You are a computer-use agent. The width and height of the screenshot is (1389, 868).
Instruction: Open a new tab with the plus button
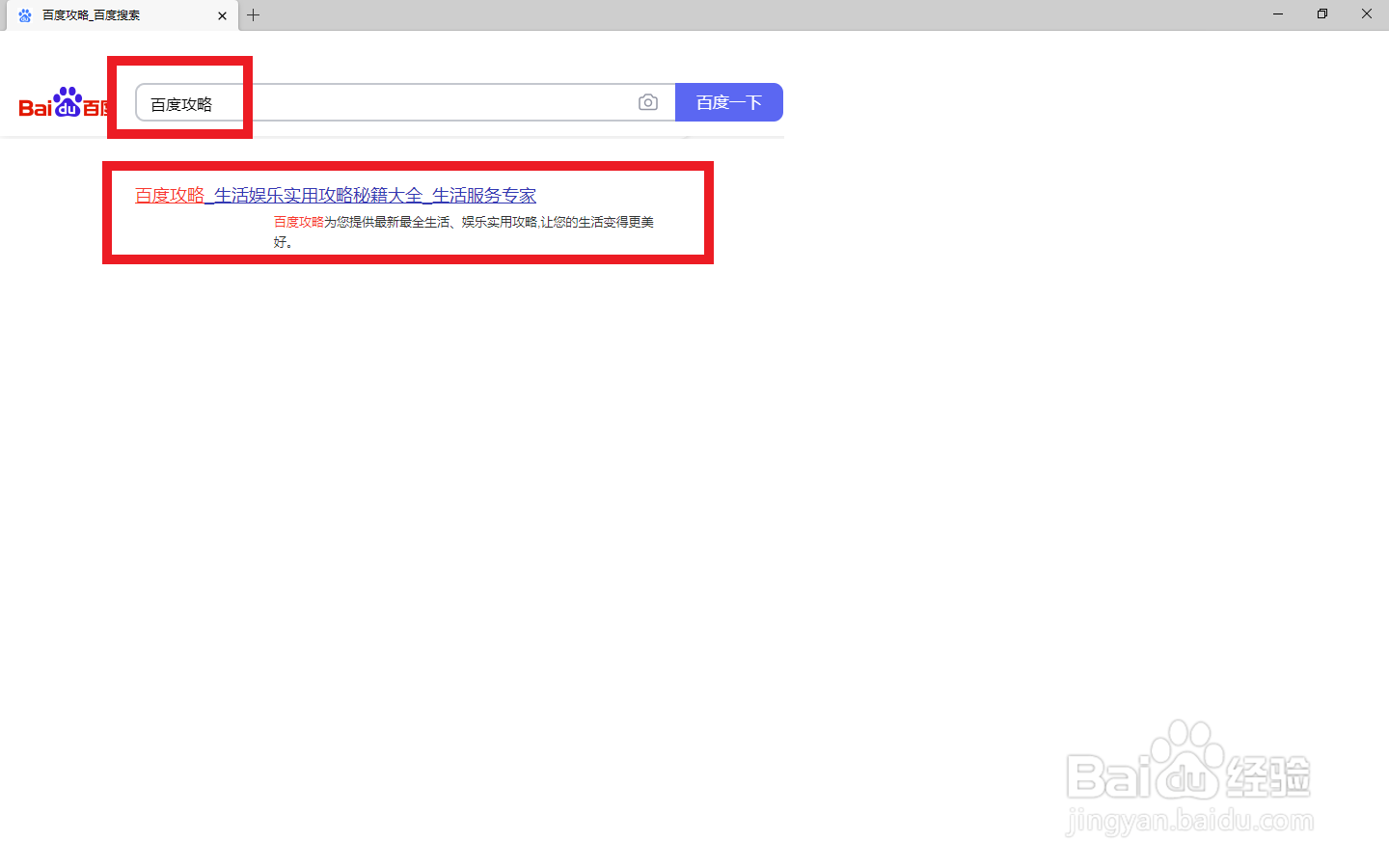pyautogui.click(x=254, y=15)
